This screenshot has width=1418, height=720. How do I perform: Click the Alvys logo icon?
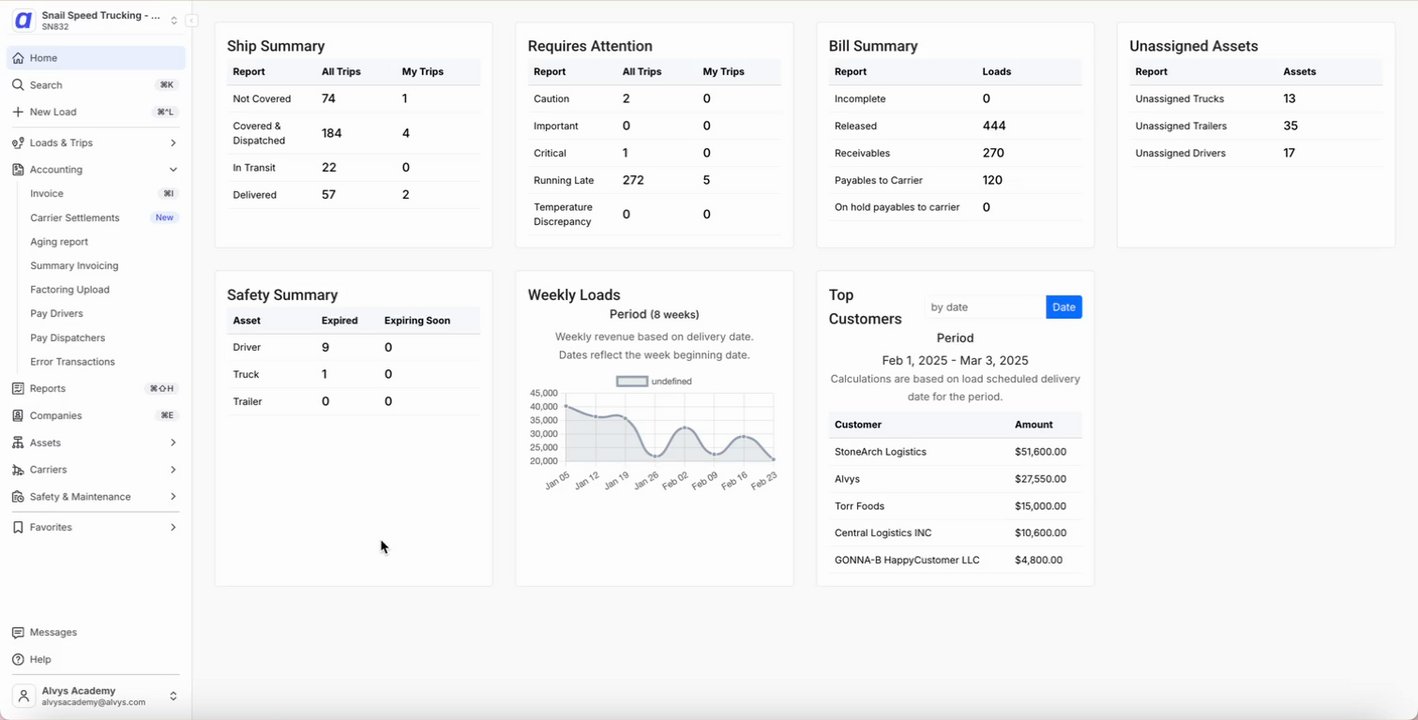(22, 20)
